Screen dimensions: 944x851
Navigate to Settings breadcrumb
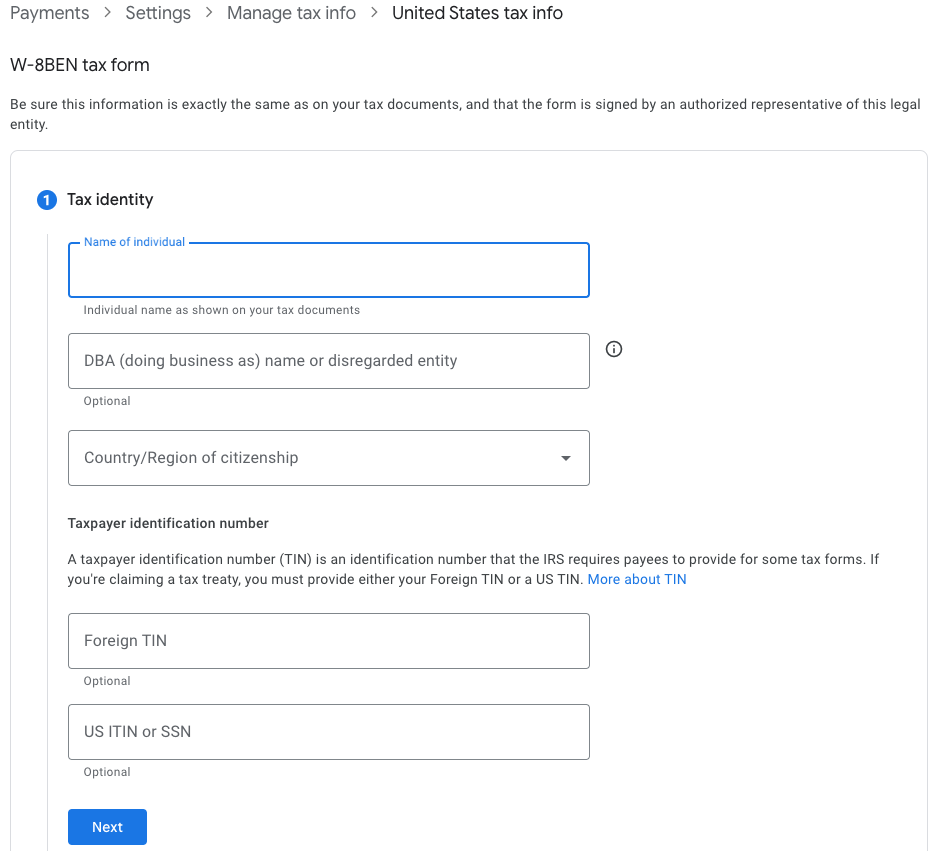click(158, 13)
